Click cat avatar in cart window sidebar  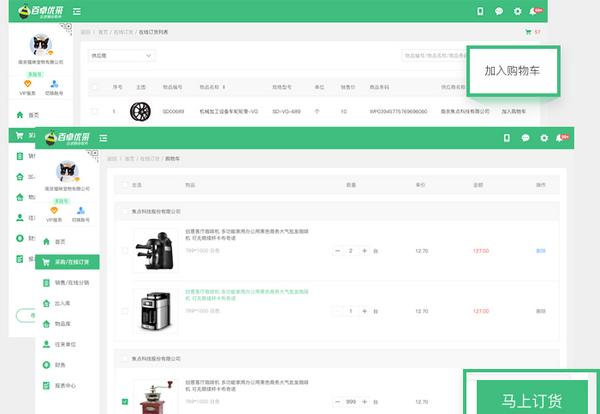click(x=67, y=171)
